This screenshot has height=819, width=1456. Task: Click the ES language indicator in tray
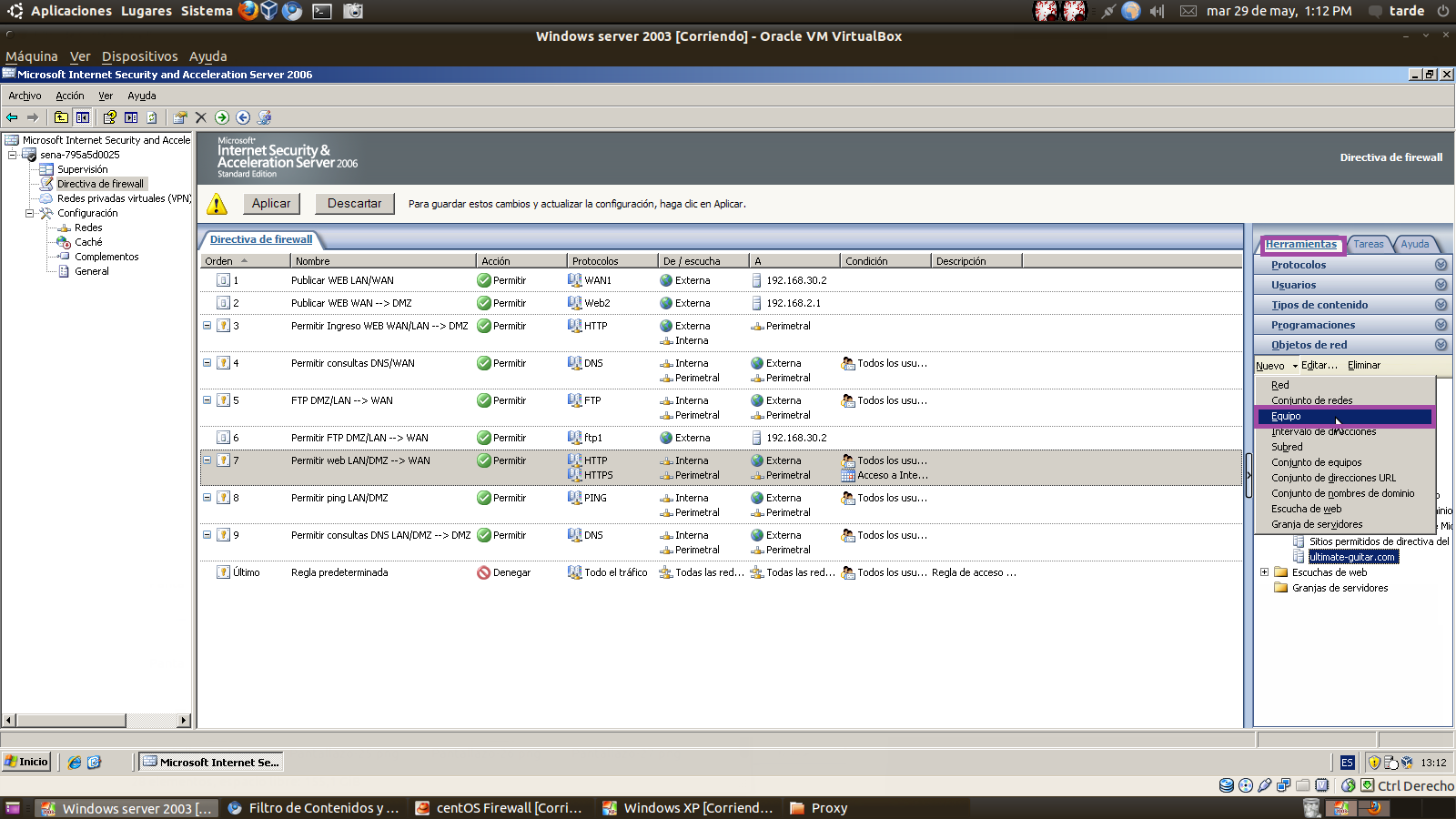point(1348,763)
